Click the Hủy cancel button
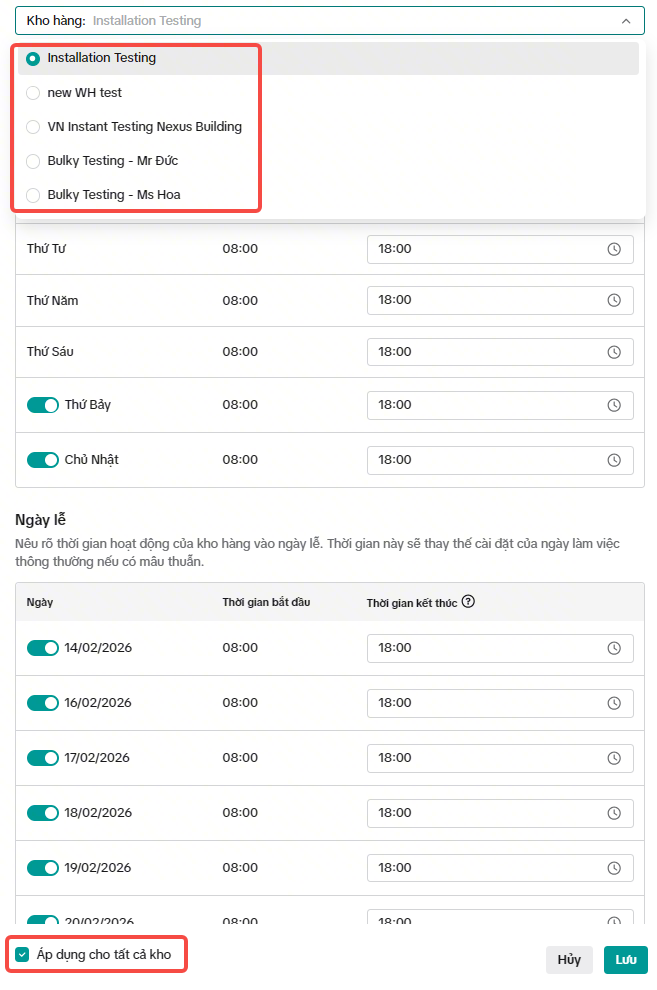This screenshot has height=990, width=657. [569, 960]
